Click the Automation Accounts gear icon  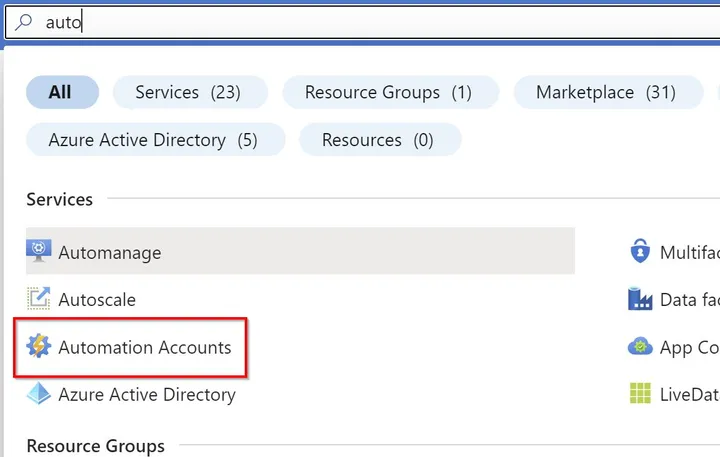click(39, 346)
